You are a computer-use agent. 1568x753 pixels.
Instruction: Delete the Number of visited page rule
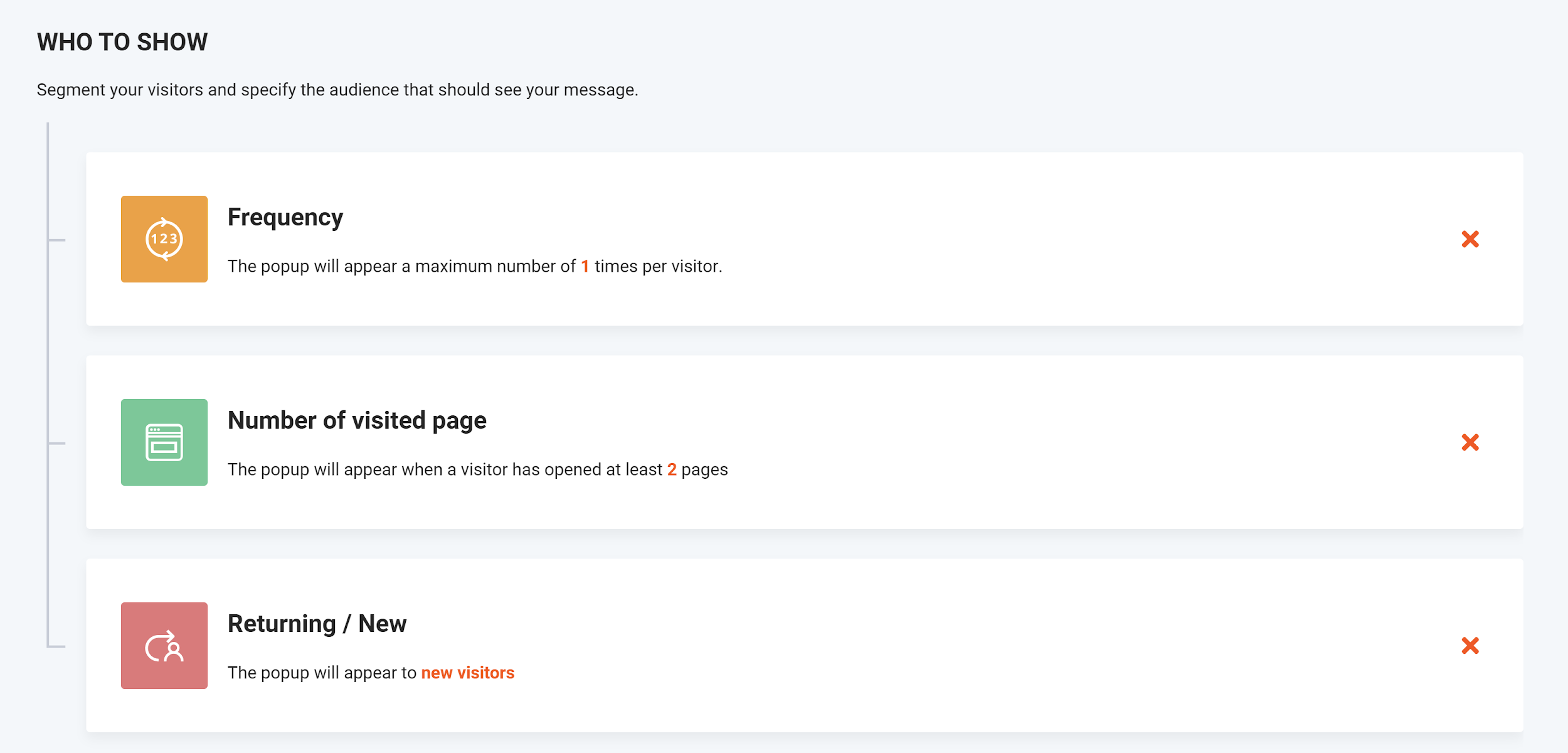pyautogui.click(x=1471, y=443)
